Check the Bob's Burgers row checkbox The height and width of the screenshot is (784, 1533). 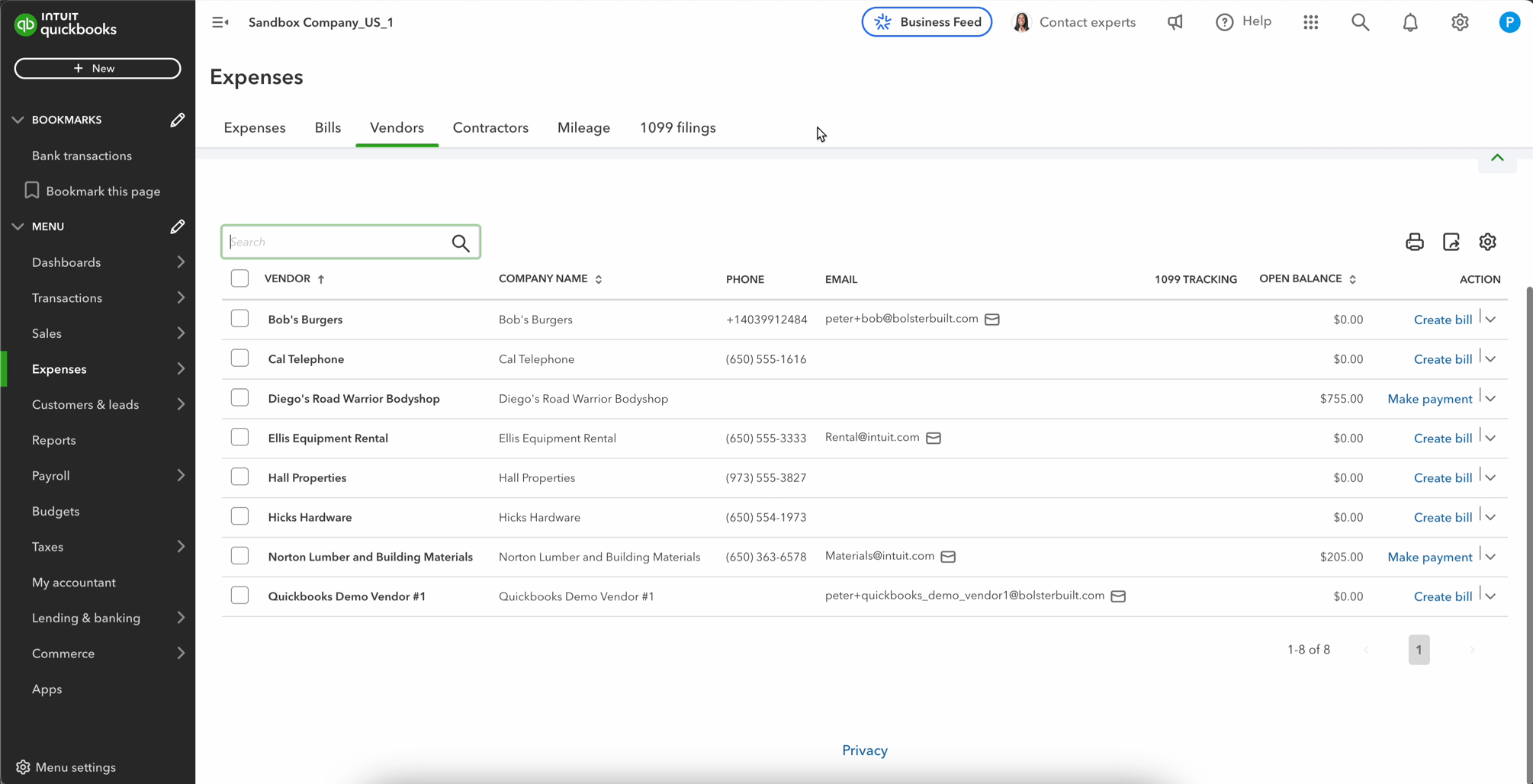(x=239, y=318)
